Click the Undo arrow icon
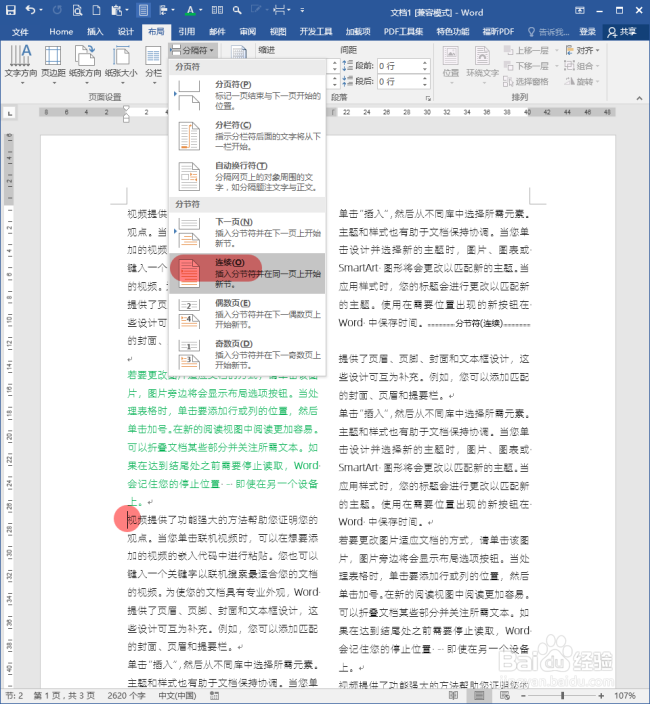Screen dimensions: 650x704 (x=30, y=10)
